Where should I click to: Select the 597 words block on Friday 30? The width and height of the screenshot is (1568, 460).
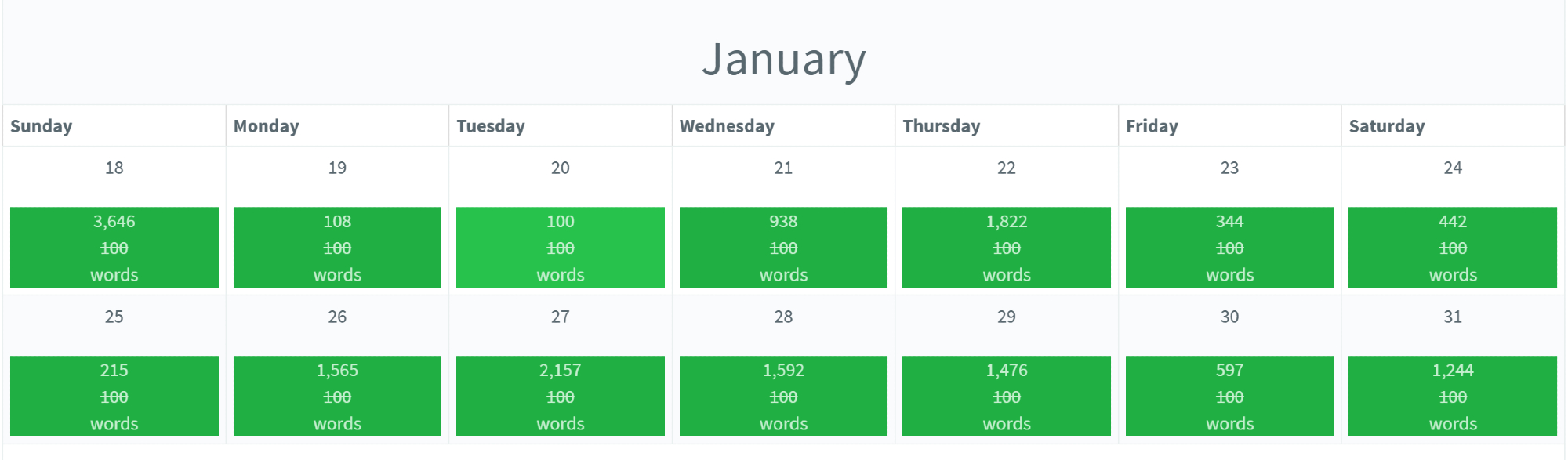[x=1229, y=397]
